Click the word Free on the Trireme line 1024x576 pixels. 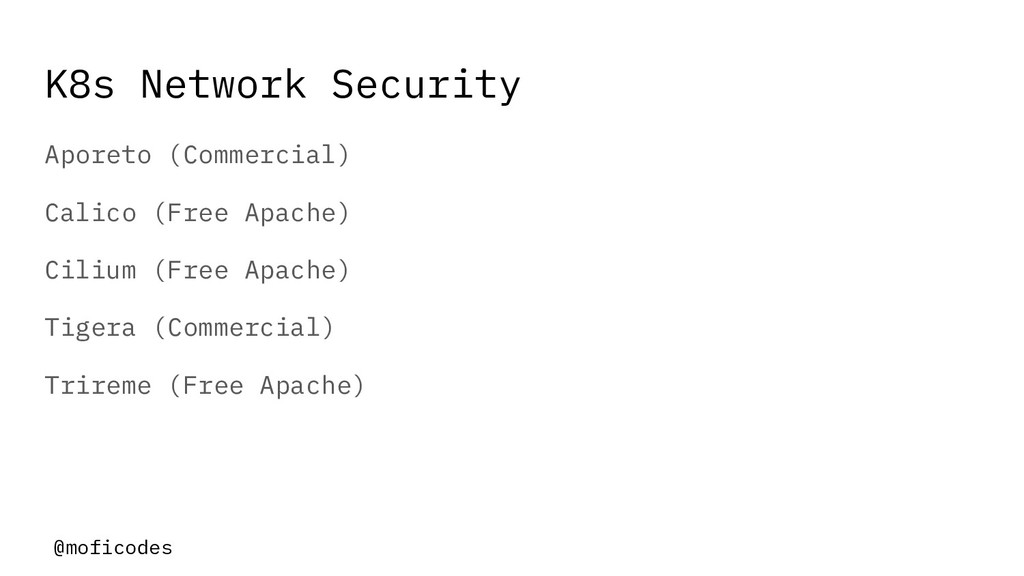click(212, 385)
